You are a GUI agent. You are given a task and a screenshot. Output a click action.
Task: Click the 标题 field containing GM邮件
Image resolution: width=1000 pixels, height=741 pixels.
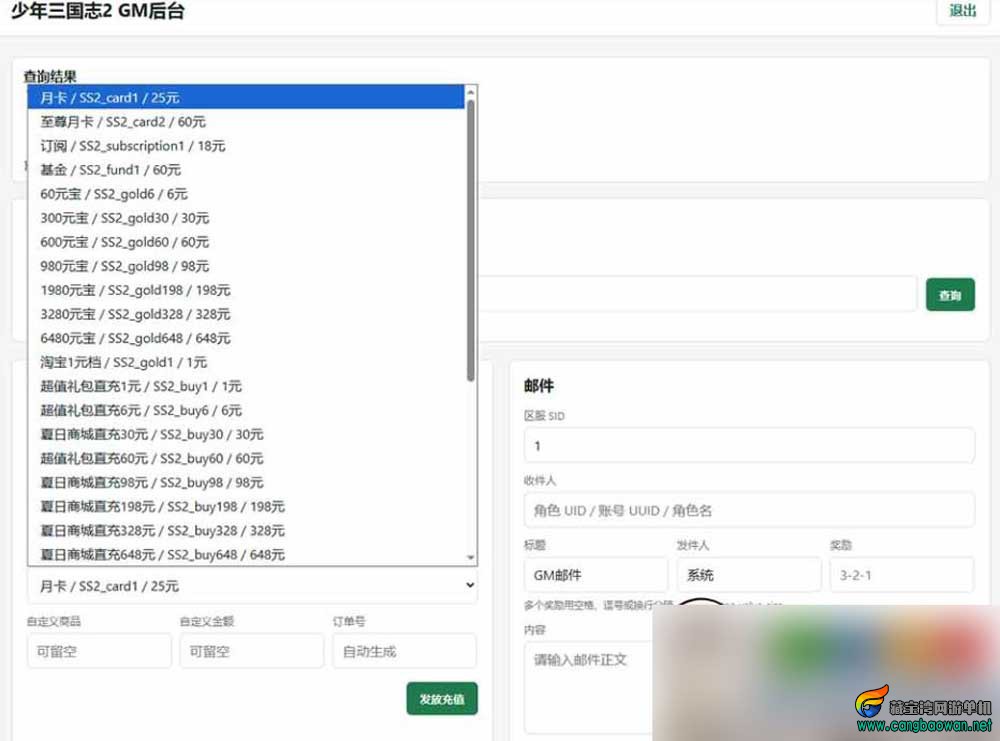[x=596, y=575]
